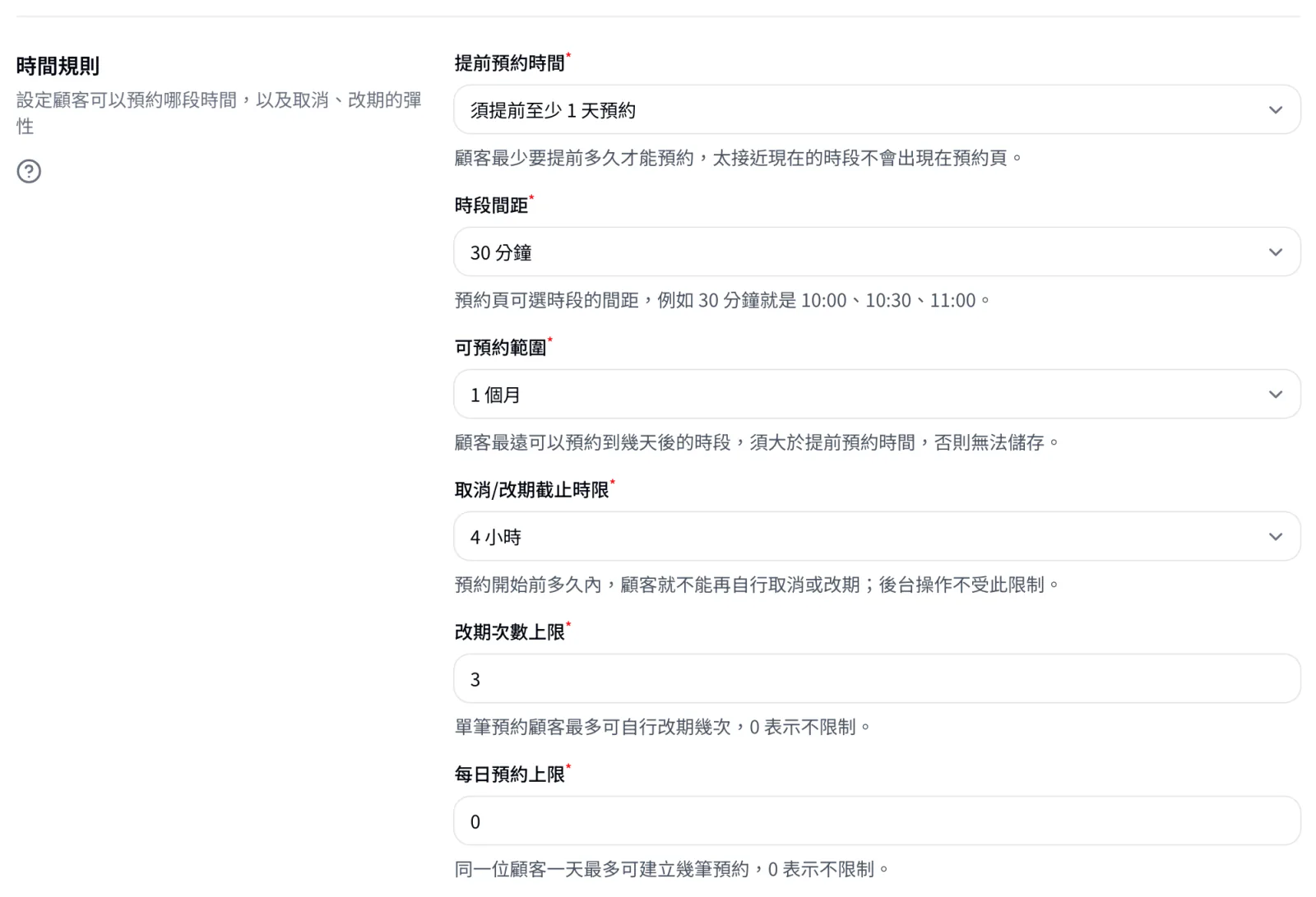
Task: Click the description starting with 設定顧客可以預約哪段時間
Action: (219, 113)
